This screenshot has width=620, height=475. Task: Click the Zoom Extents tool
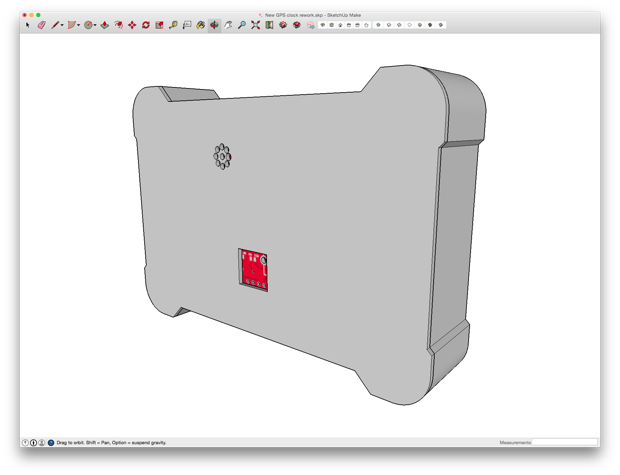[255, 25]
